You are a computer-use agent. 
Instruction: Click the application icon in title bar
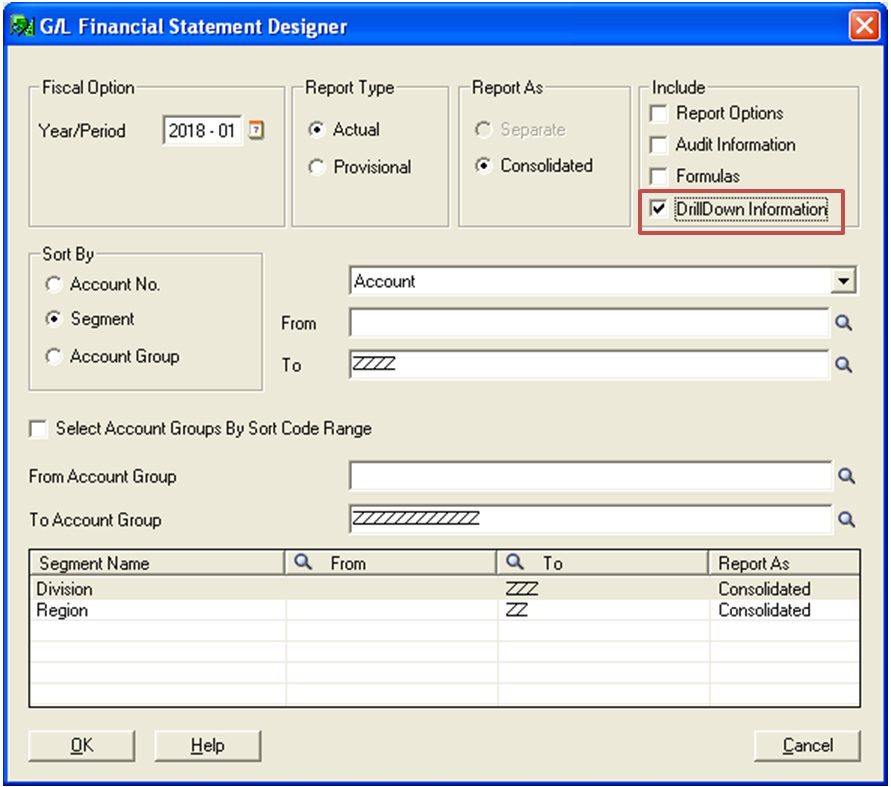[22, 26]
